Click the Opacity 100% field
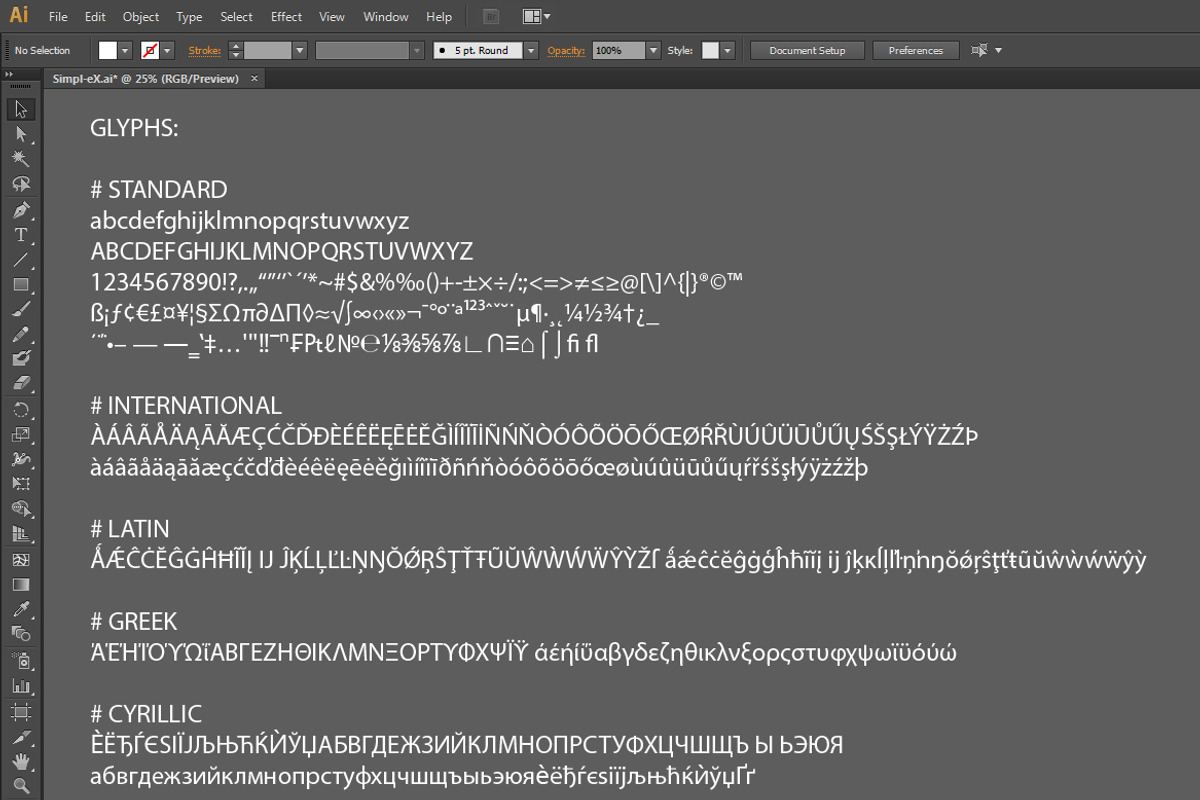 [619, 50]
